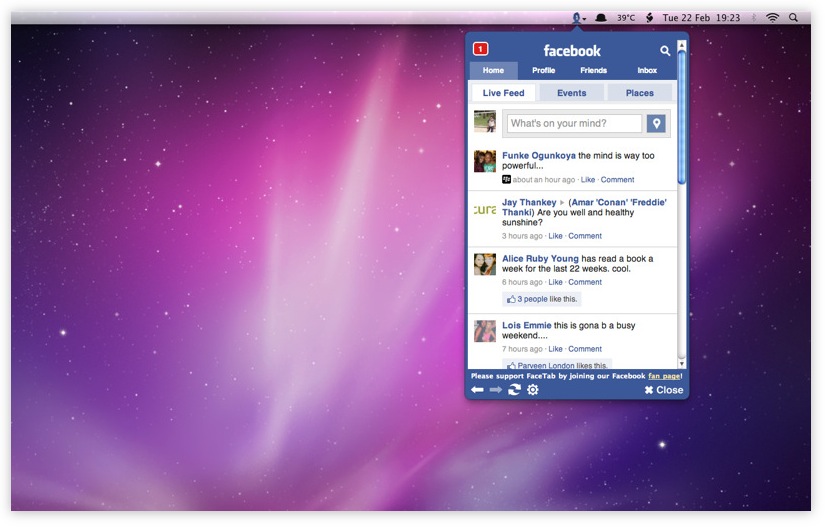Click the What's on your mind field

[575, 124]
